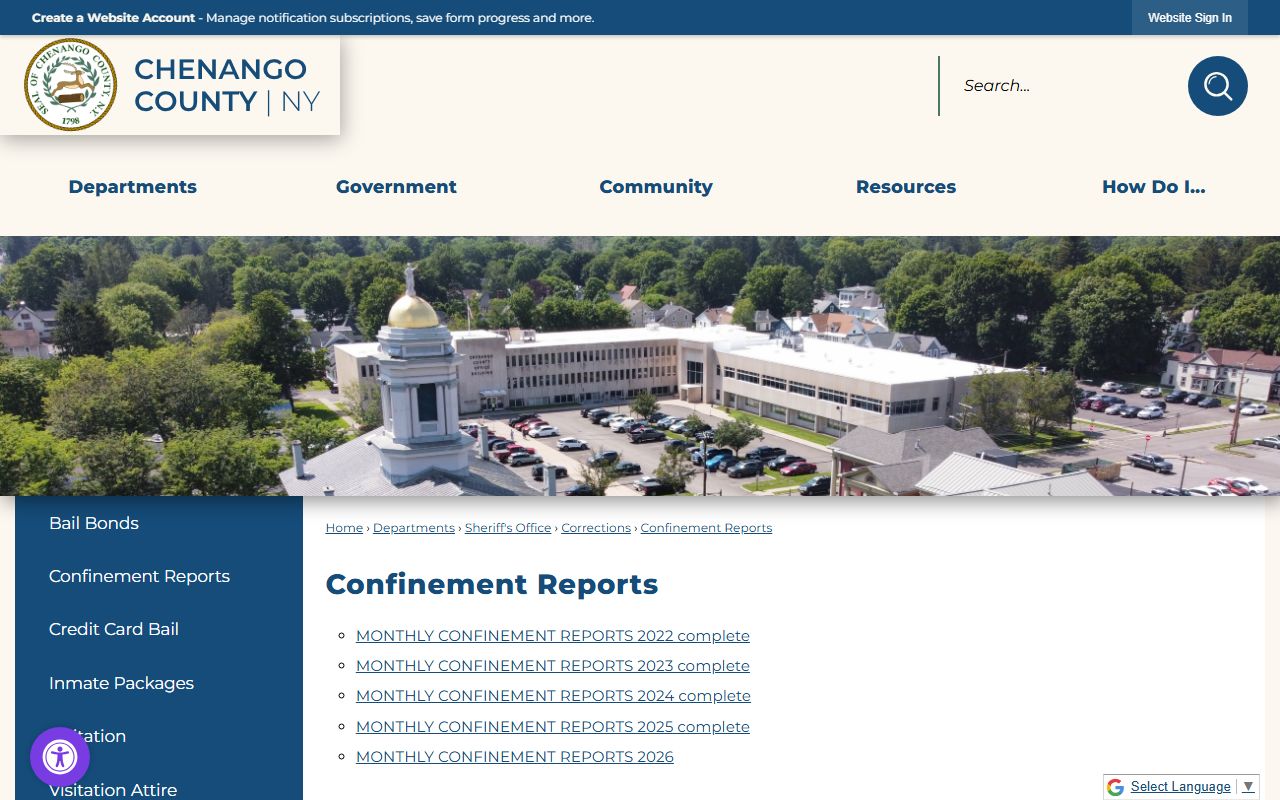Open Inmate Packages sidebar item
1280x800 pixels.
tap(121, 683)
